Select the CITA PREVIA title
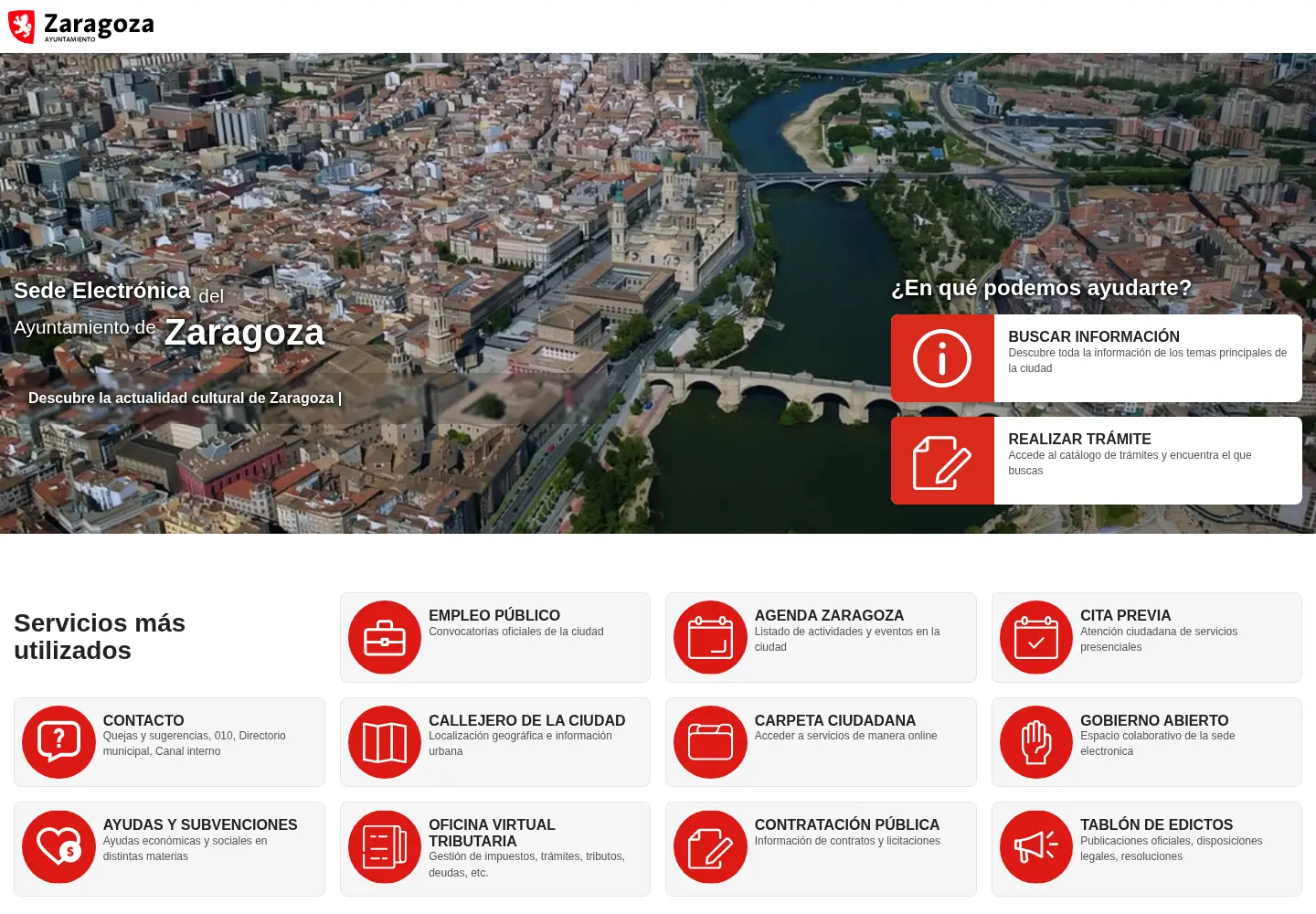Screen dimensions: 1316x914 click(x=1125, y=615)
